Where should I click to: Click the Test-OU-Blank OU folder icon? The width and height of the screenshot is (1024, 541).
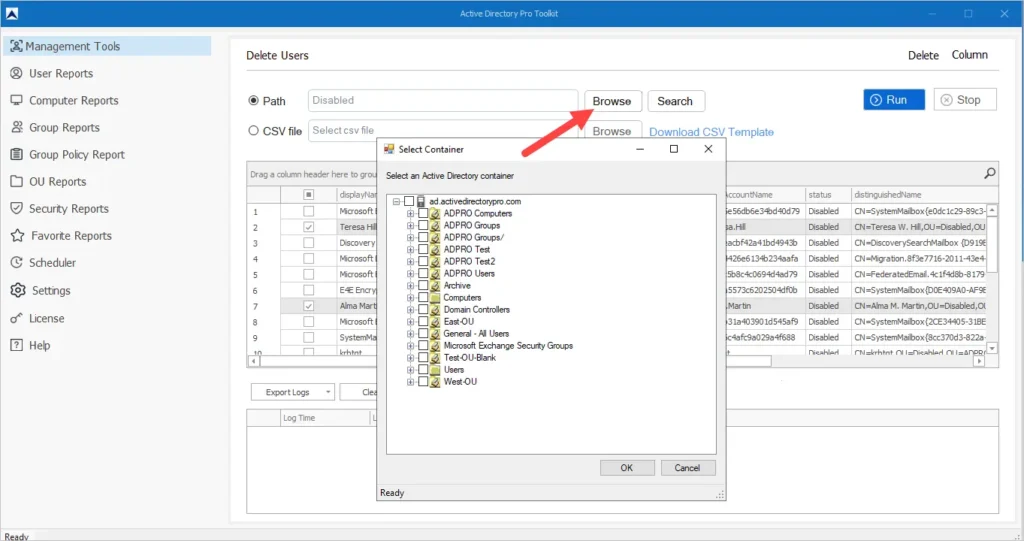click(435, 357)
